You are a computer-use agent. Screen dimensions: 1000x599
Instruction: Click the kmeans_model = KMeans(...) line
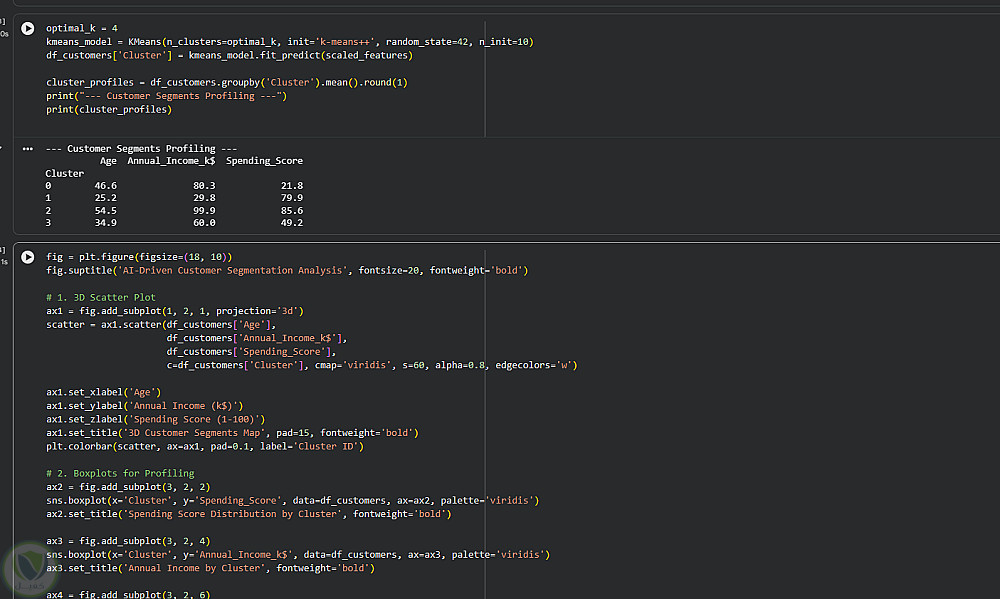[x=290, y=41]
